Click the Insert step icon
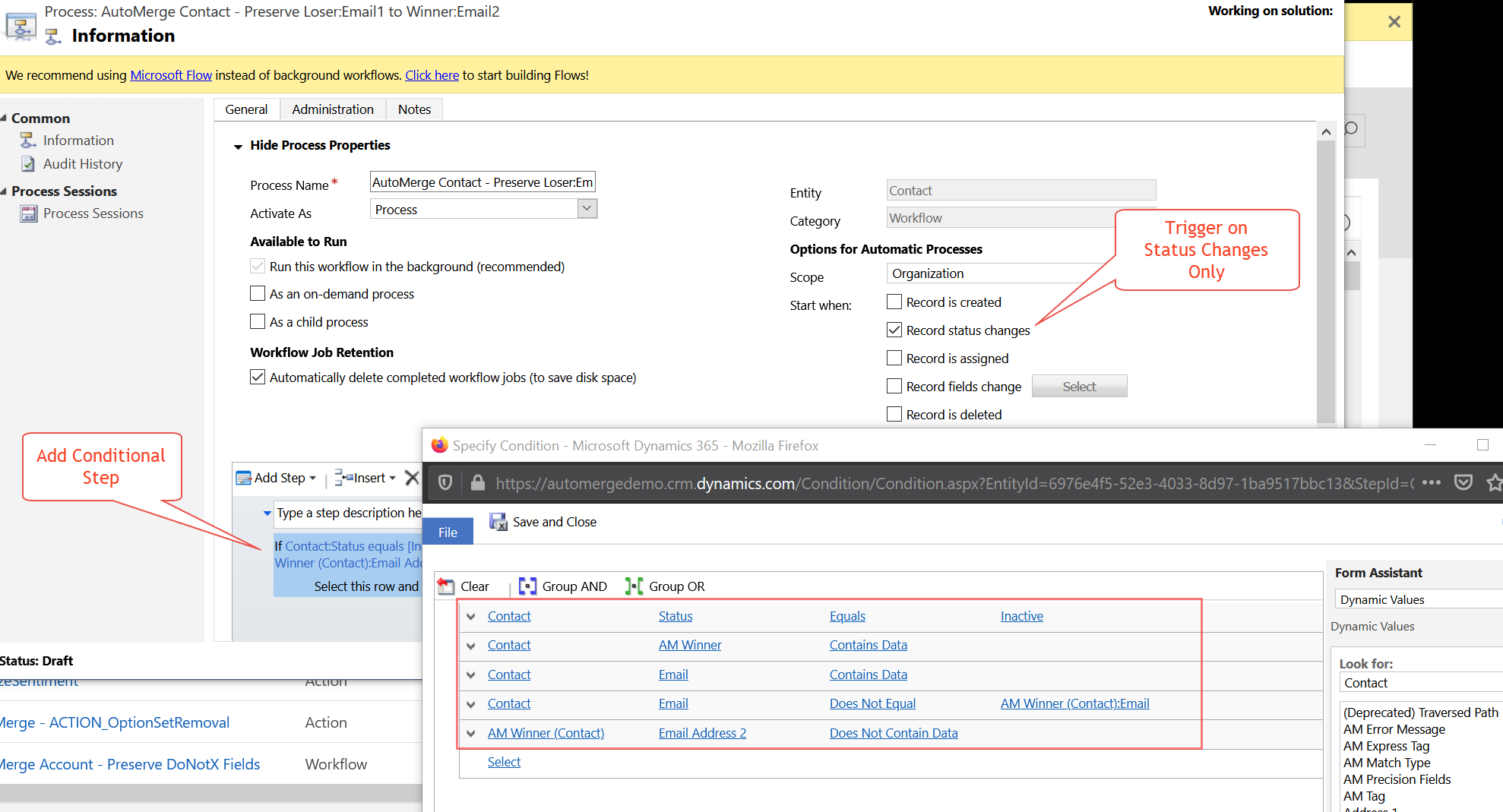Image resolution: width=1503 pixels, height=812 pixels. tap(343, 478)
